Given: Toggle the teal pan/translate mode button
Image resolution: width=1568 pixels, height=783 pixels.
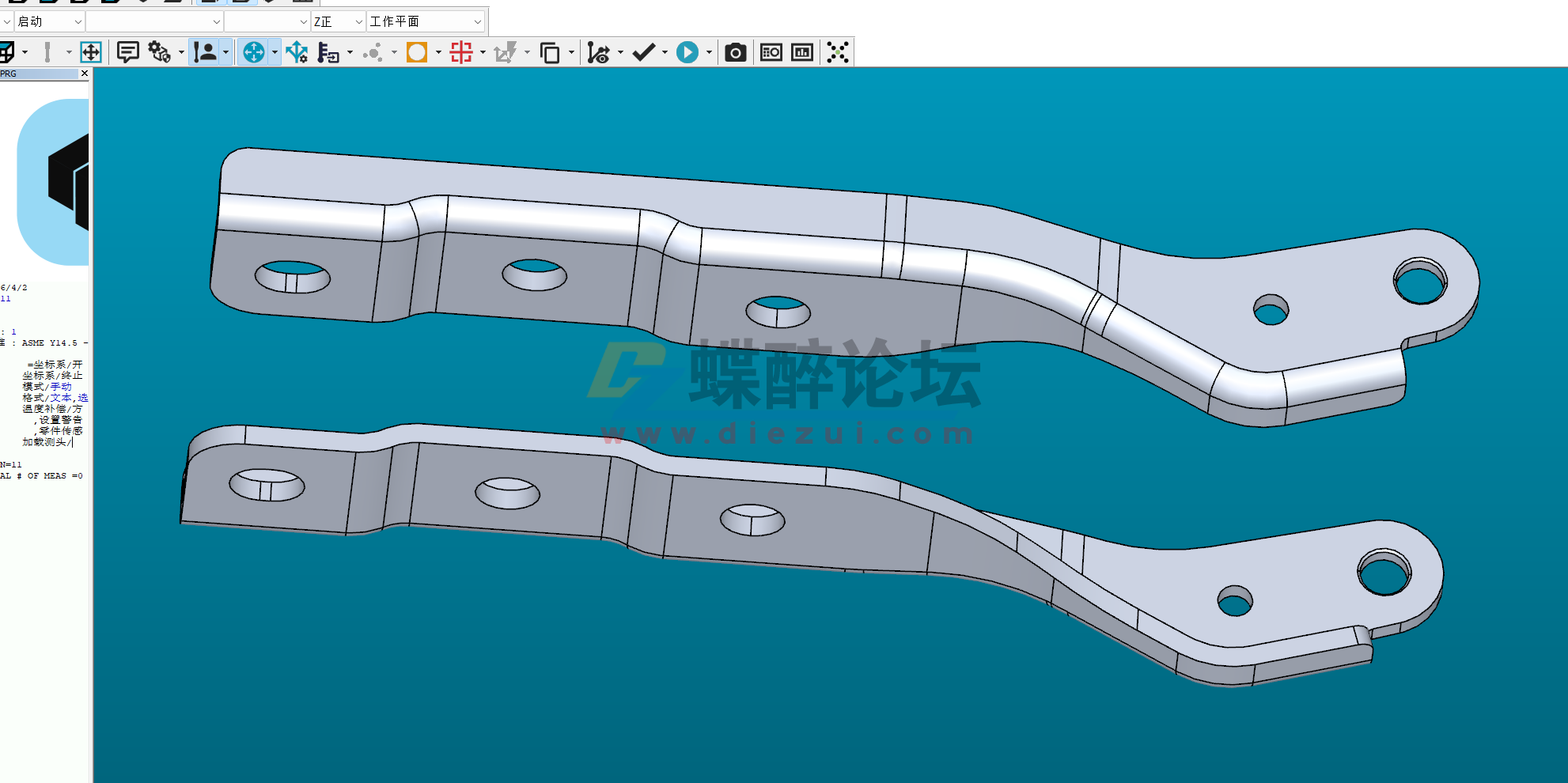Looking at the screenshot, I should point(254,52).
